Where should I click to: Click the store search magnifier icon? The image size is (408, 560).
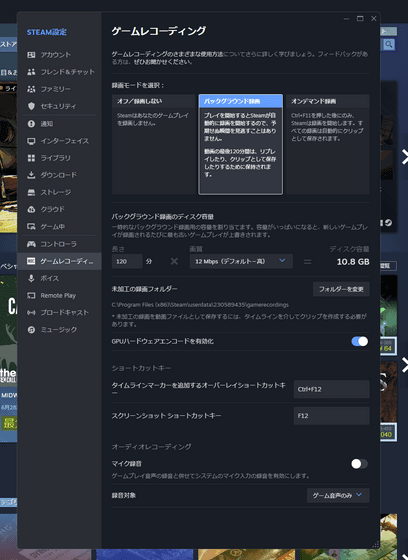pyautogui.click(x=389, y=44)
